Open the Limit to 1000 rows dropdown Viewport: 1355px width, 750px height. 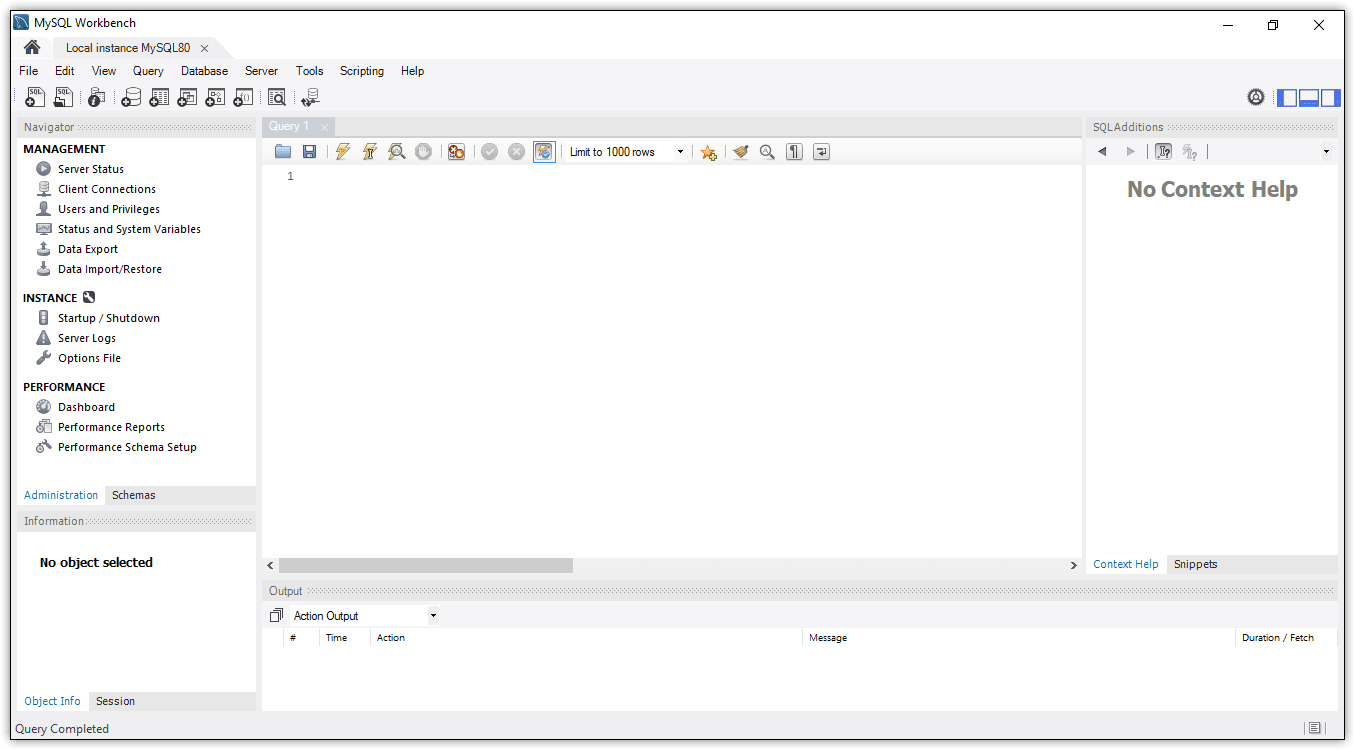[680, 152]
